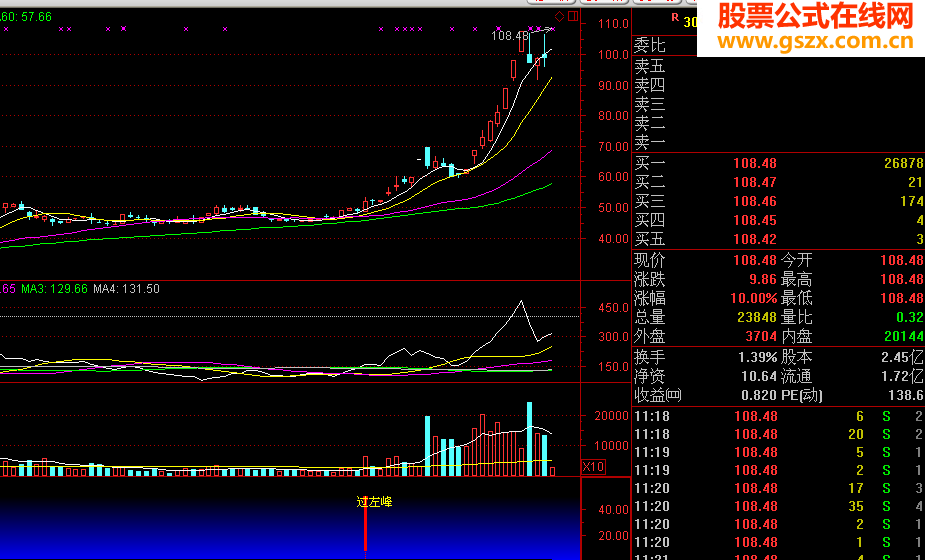The image size is (925, 560).
Task: Click the tallest cyan volume bar
Action: 530,439
